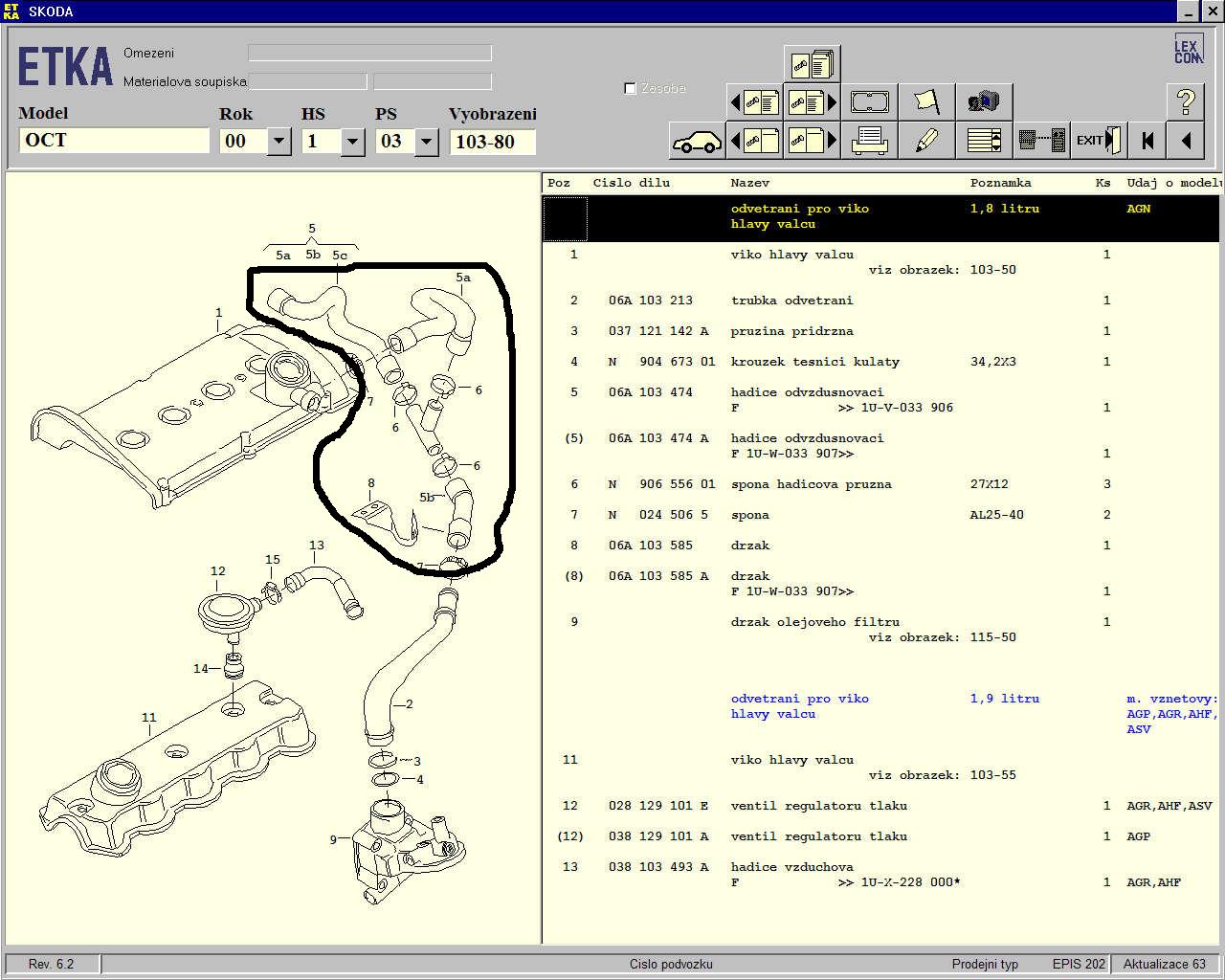The image size is (1225, 980).
Task: Click the Vyobrazeni field 103-80
Action: tap(492, 142)
